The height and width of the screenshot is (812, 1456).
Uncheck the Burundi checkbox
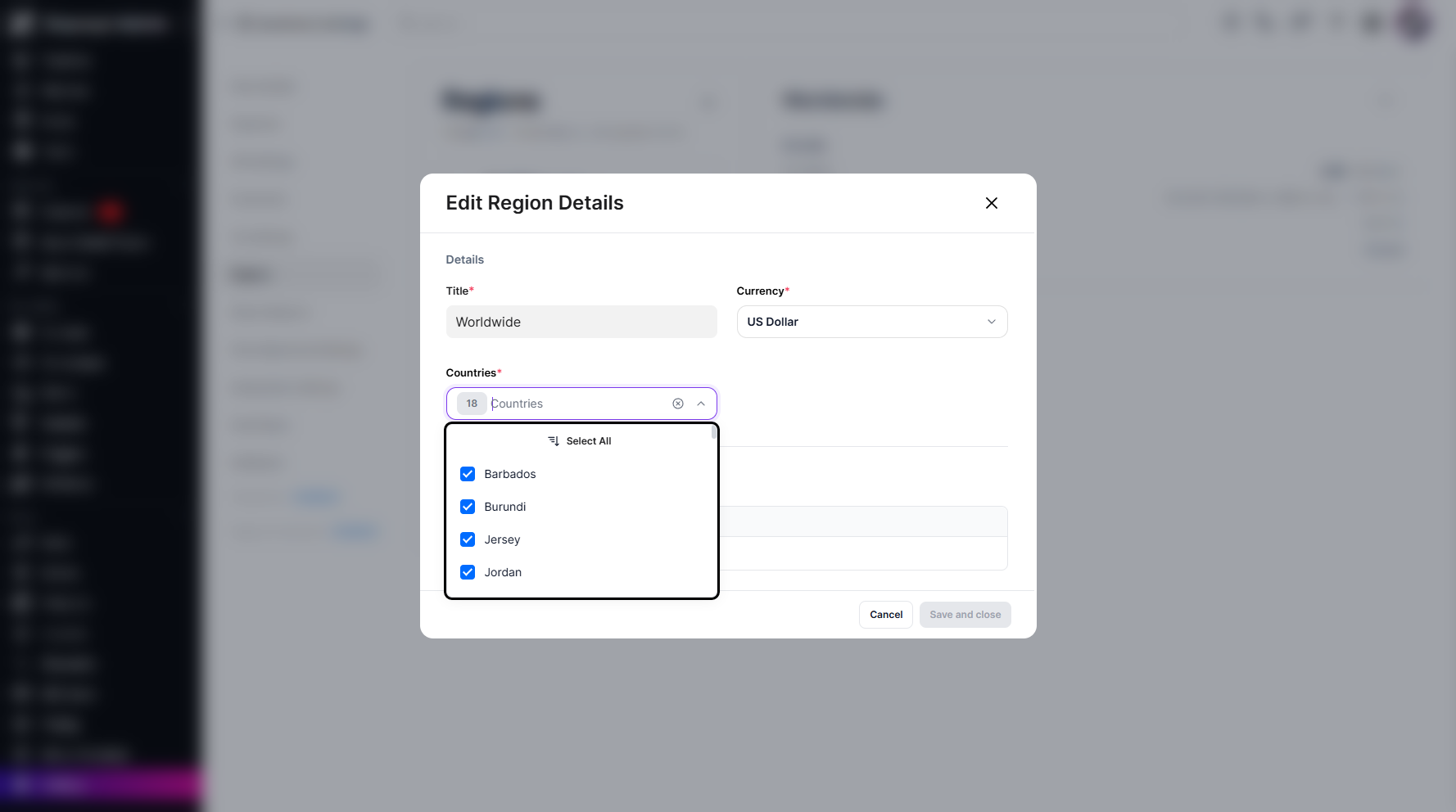click(x=468, y=507)
